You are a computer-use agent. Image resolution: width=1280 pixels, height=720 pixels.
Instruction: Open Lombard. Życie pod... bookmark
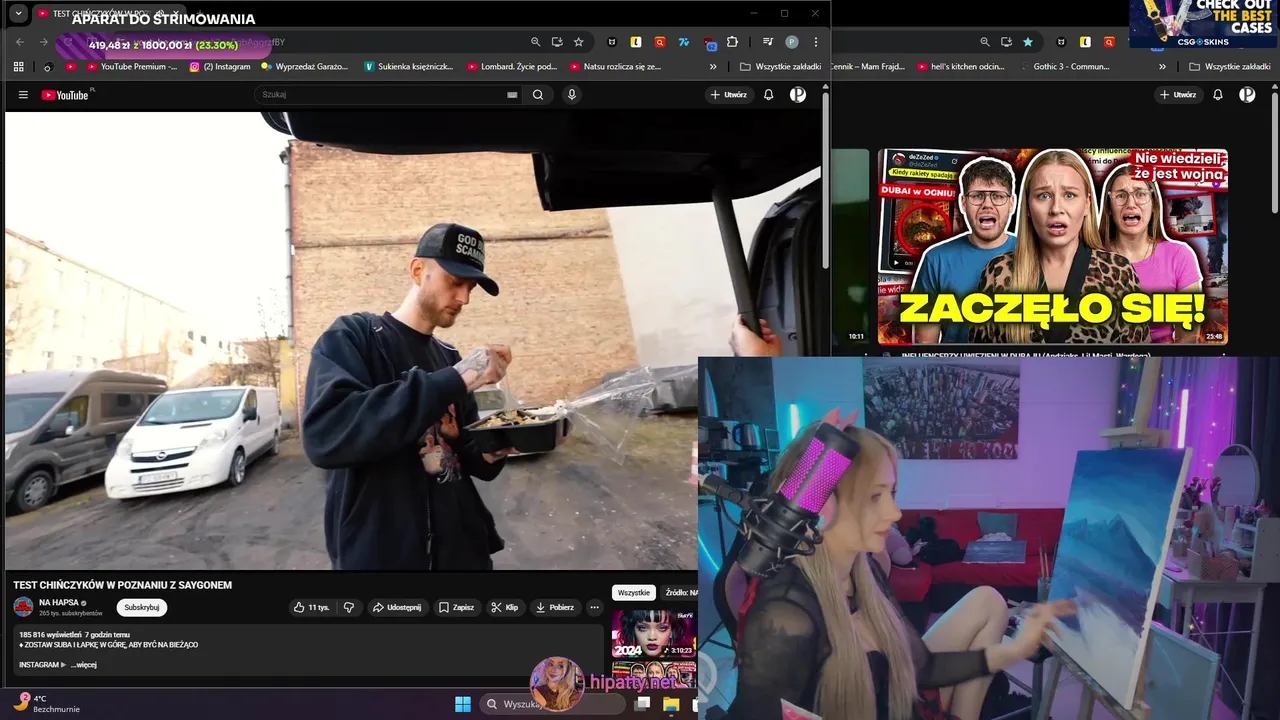click(x=512, y=67)
